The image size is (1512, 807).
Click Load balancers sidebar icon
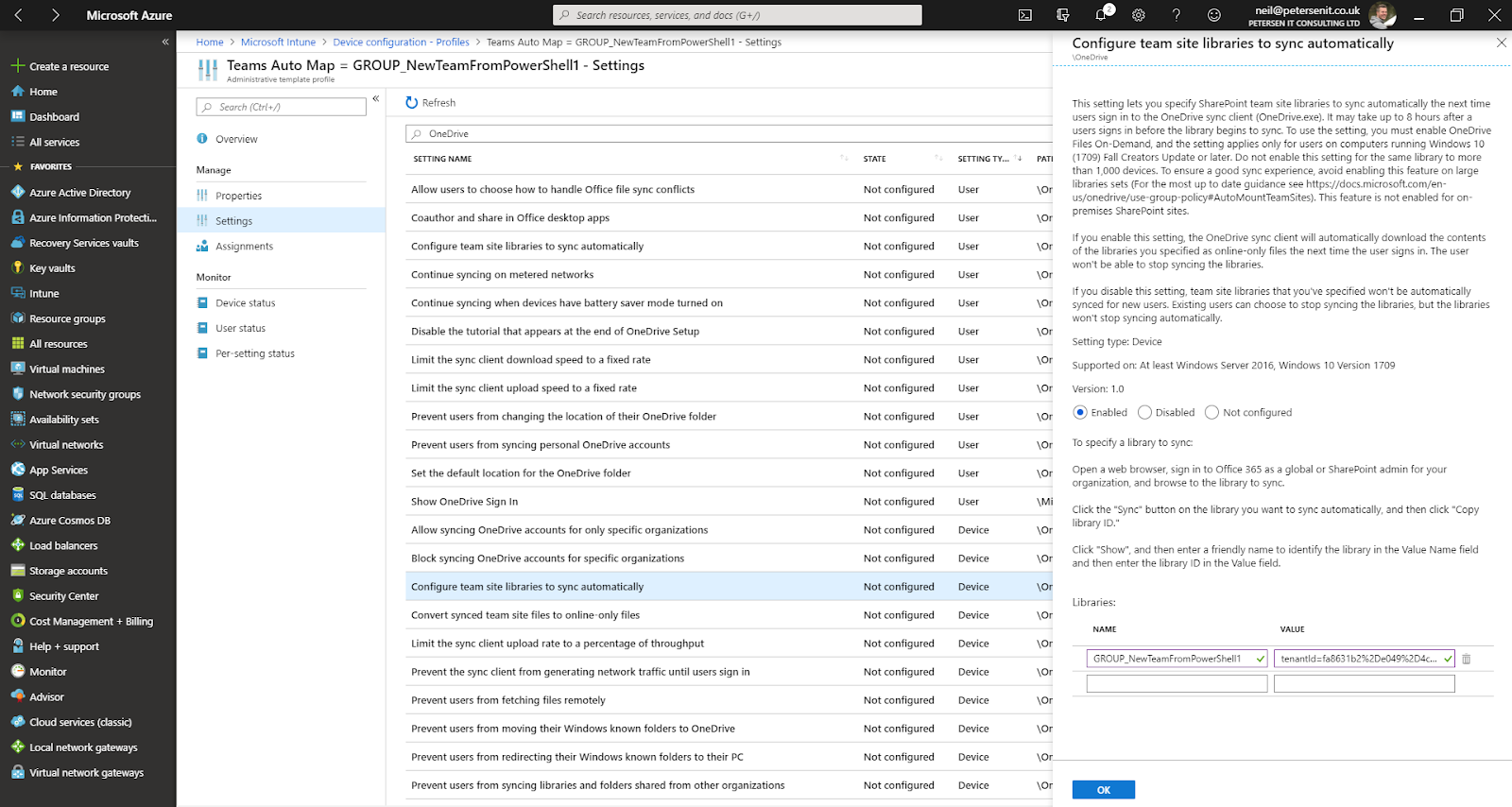point(17,545)
